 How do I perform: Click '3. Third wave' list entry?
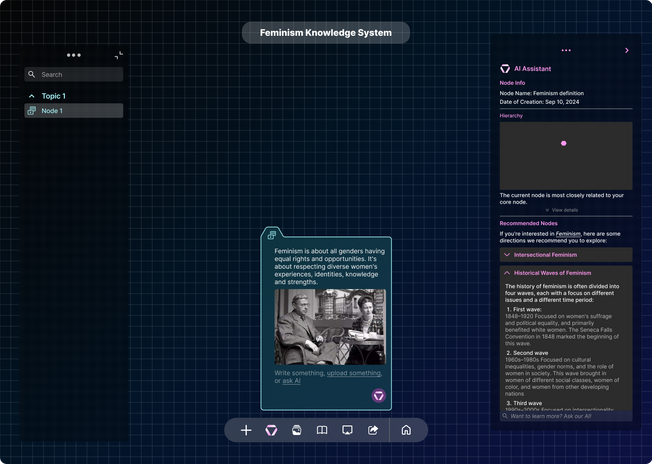[x=524, y=403]
